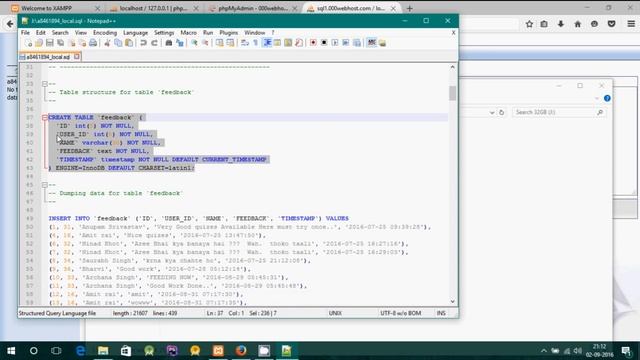Screen dimensions: 640x360
Task: Open the Encoding menu
Action: [105, 33]
